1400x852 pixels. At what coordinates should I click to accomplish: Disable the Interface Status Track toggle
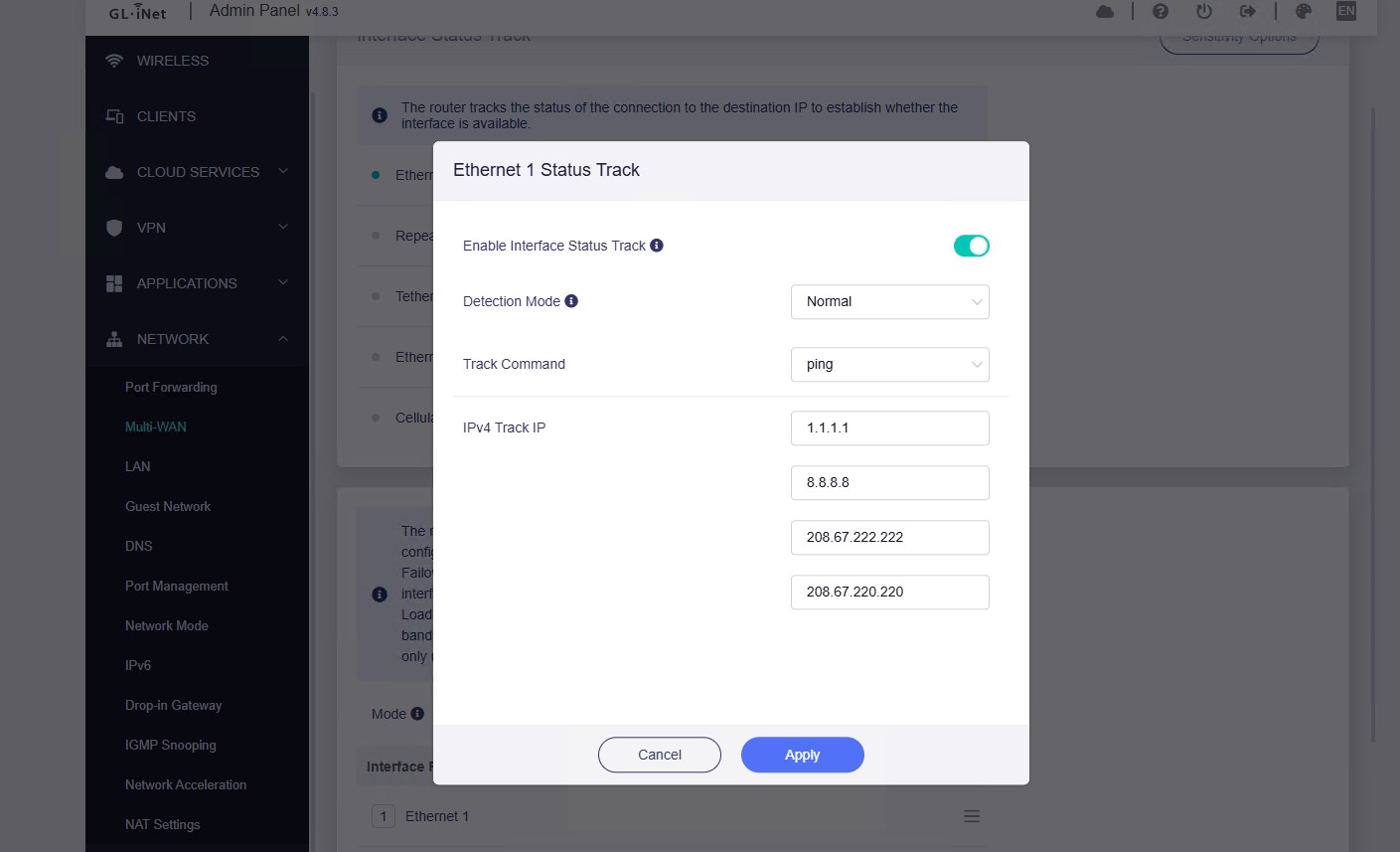point(971,246)
